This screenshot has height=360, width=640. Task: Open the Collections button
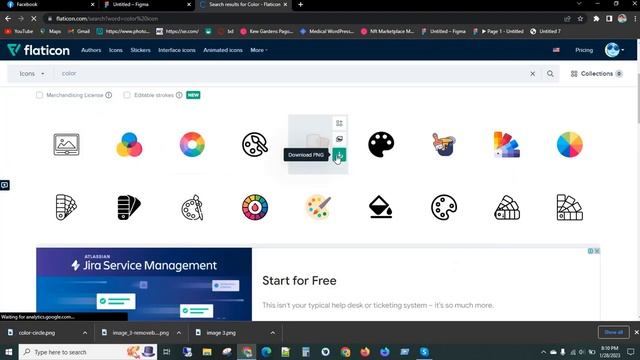596,74
